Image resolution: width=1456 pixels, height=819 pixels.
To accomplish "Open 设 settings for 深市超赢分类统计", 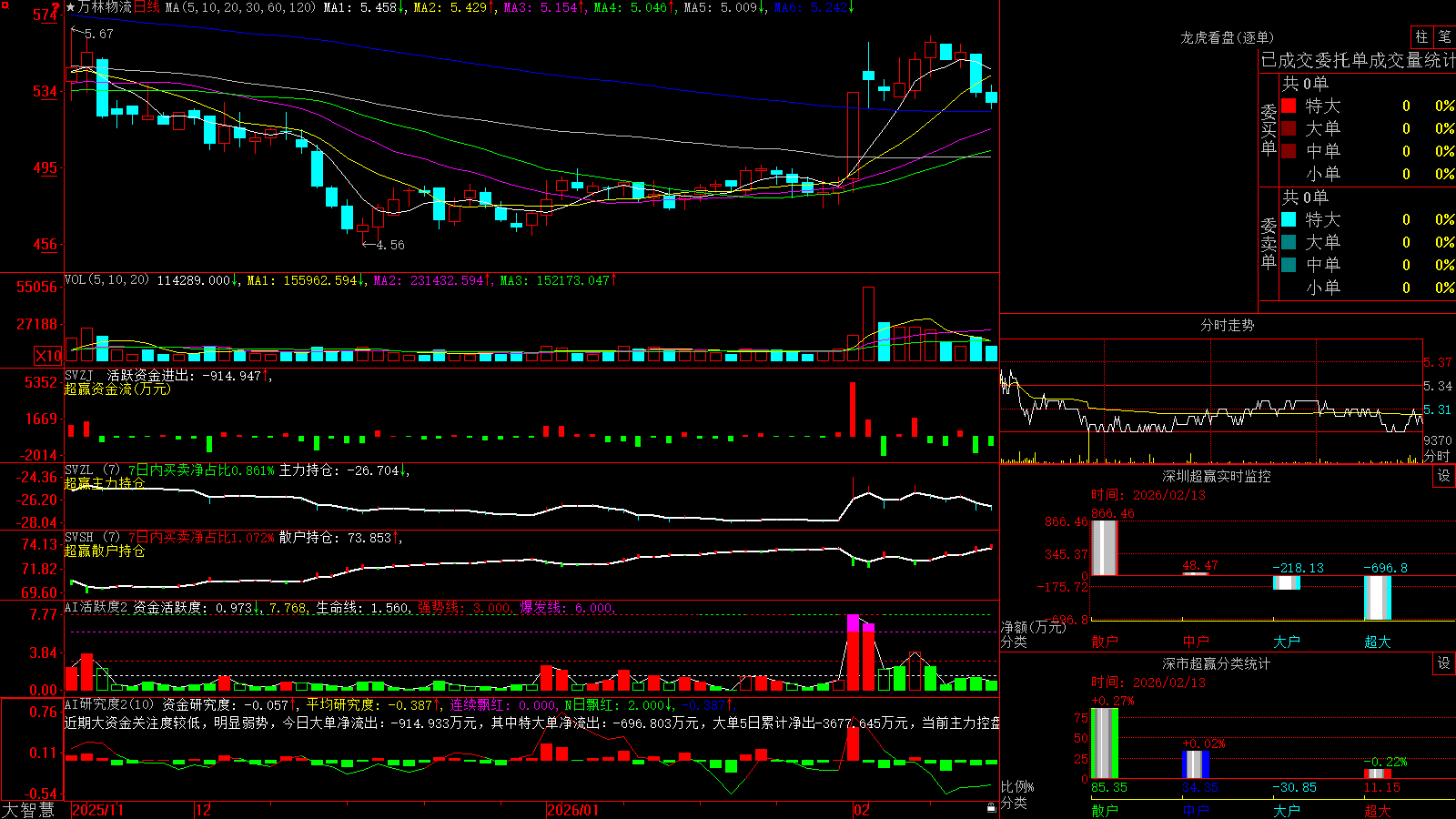I will (x=1444, y=663).
